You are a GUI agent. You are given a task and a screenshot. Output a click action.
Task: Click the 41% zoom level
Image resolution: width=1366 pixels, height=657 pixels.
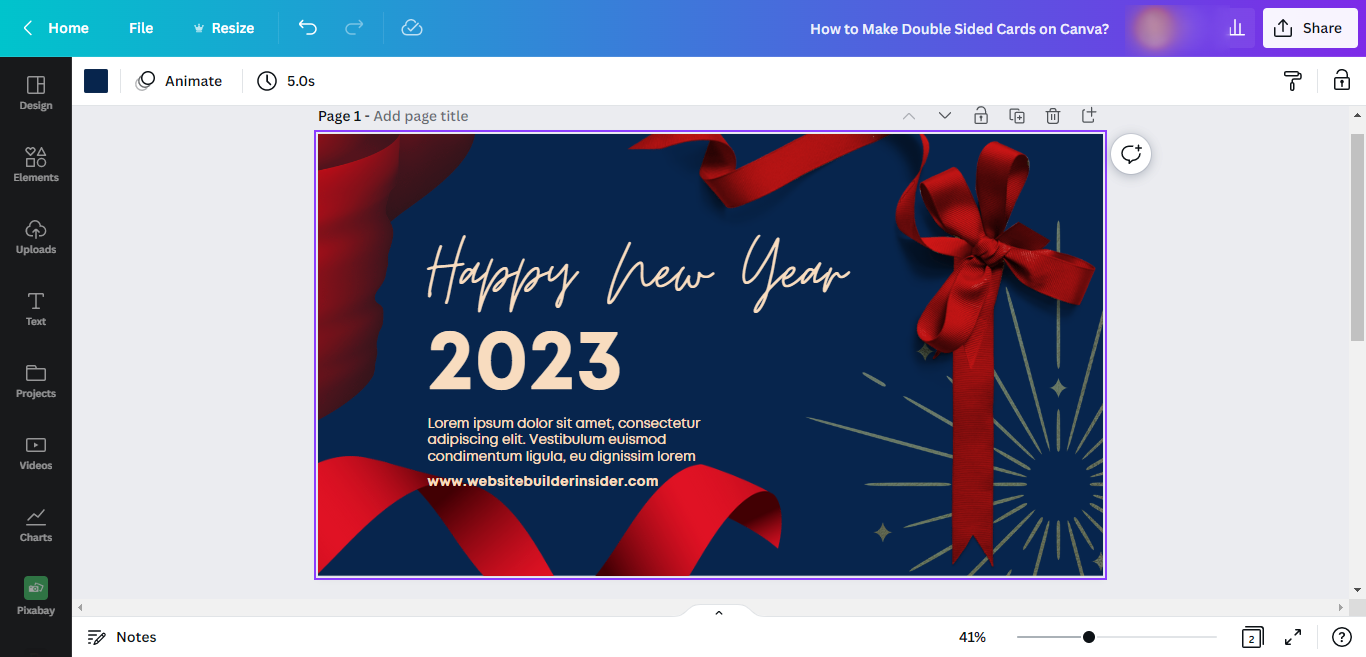point(972,637)
